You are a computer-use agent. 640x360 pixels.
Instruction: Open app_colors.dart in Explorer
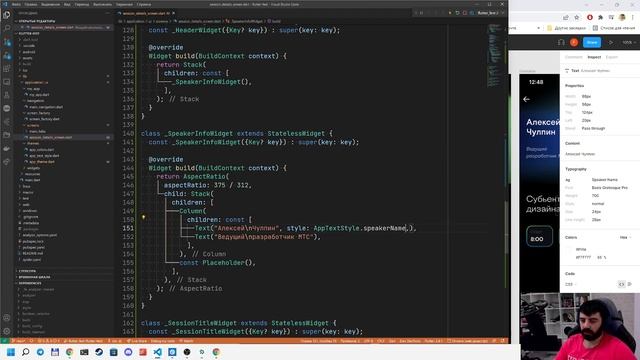click(x=41, y=150)
